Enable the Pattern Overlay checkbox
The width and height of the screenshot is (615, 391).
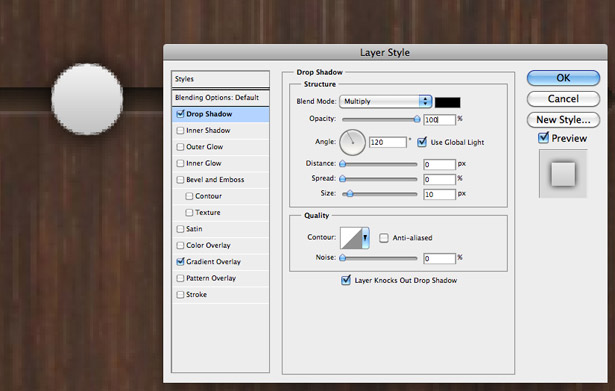click(x=180, y=278)
